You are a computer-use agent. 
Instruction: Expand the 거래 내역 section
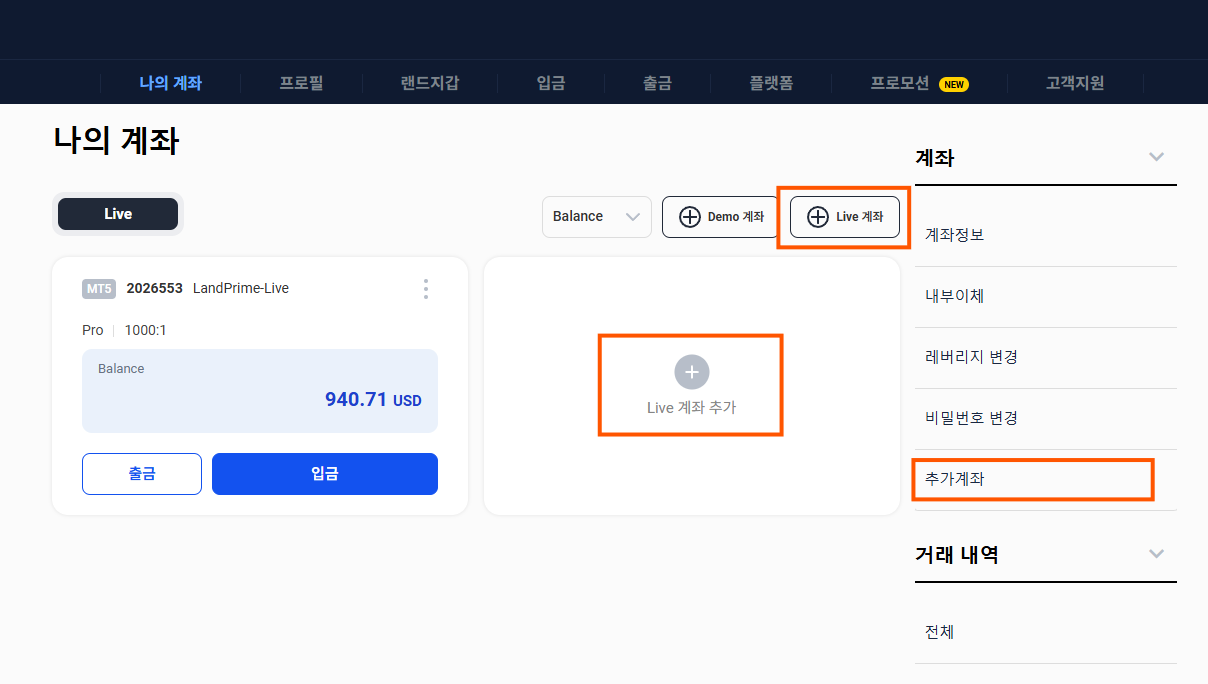pyautogui.click(x=1156, y=553)
